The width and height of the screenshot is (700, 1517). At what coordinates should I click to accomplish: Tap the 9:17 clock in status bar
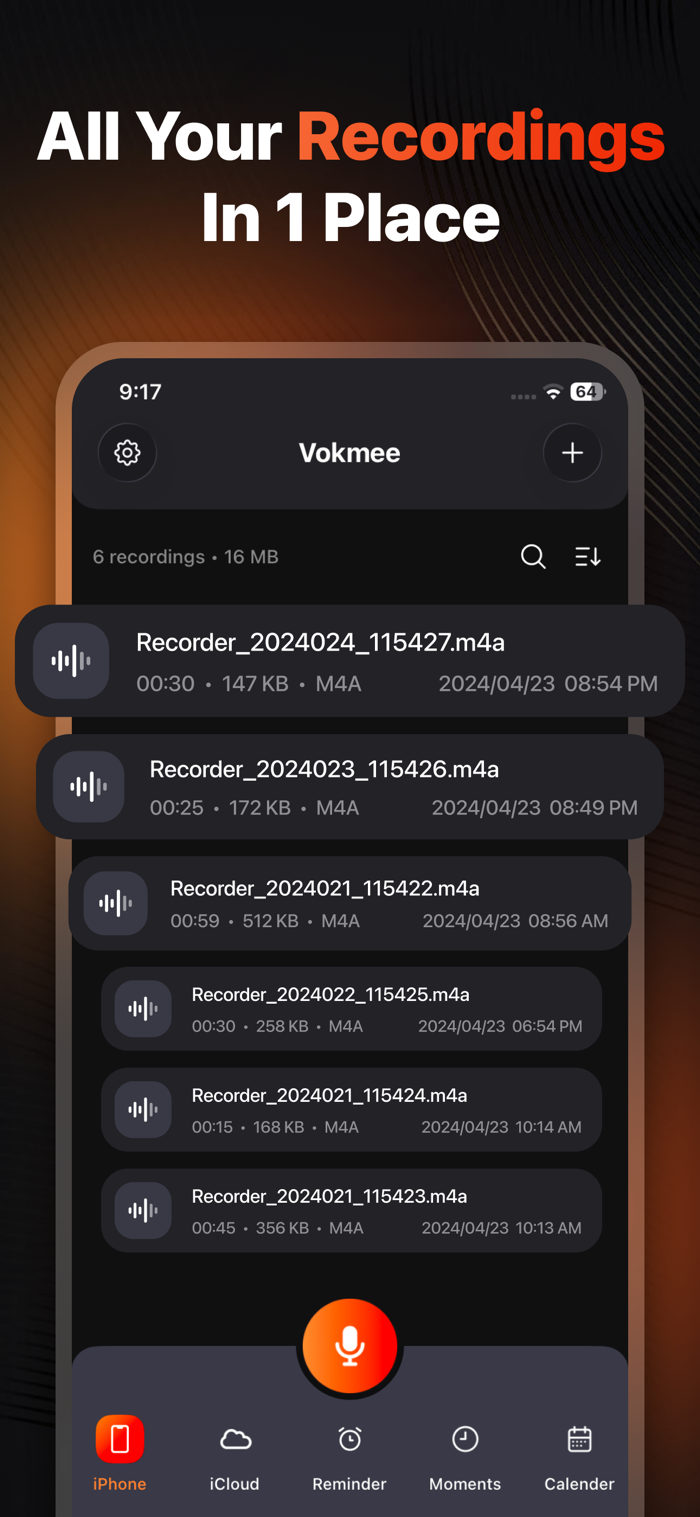(140, 392)
